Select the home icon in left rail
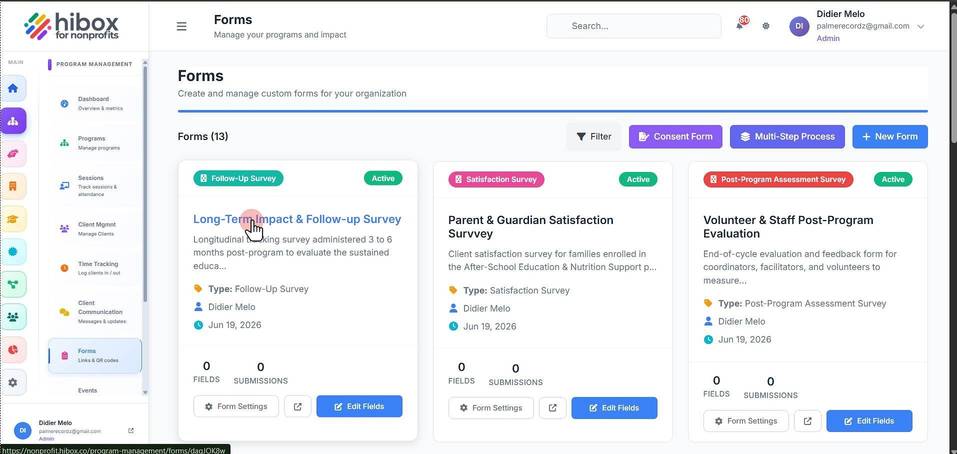The image size is (957, 454). 13,88
